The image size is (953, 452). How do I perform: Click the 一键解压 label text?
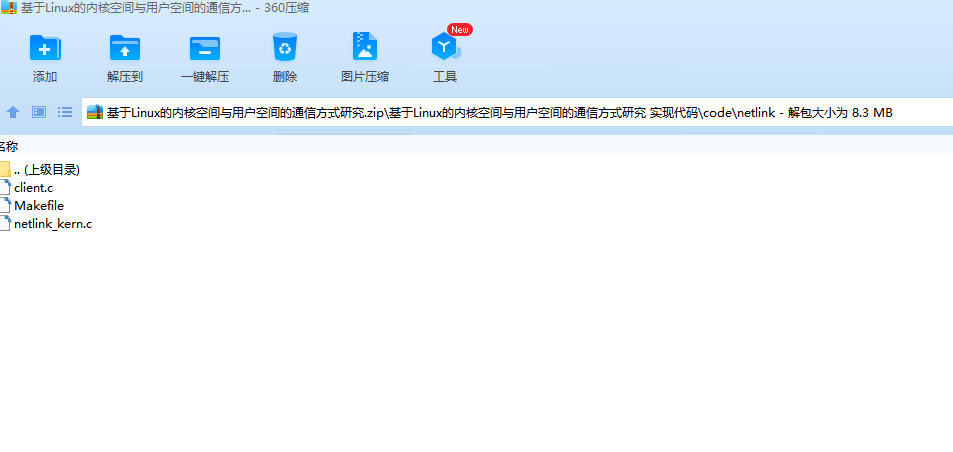pos(205,77)
